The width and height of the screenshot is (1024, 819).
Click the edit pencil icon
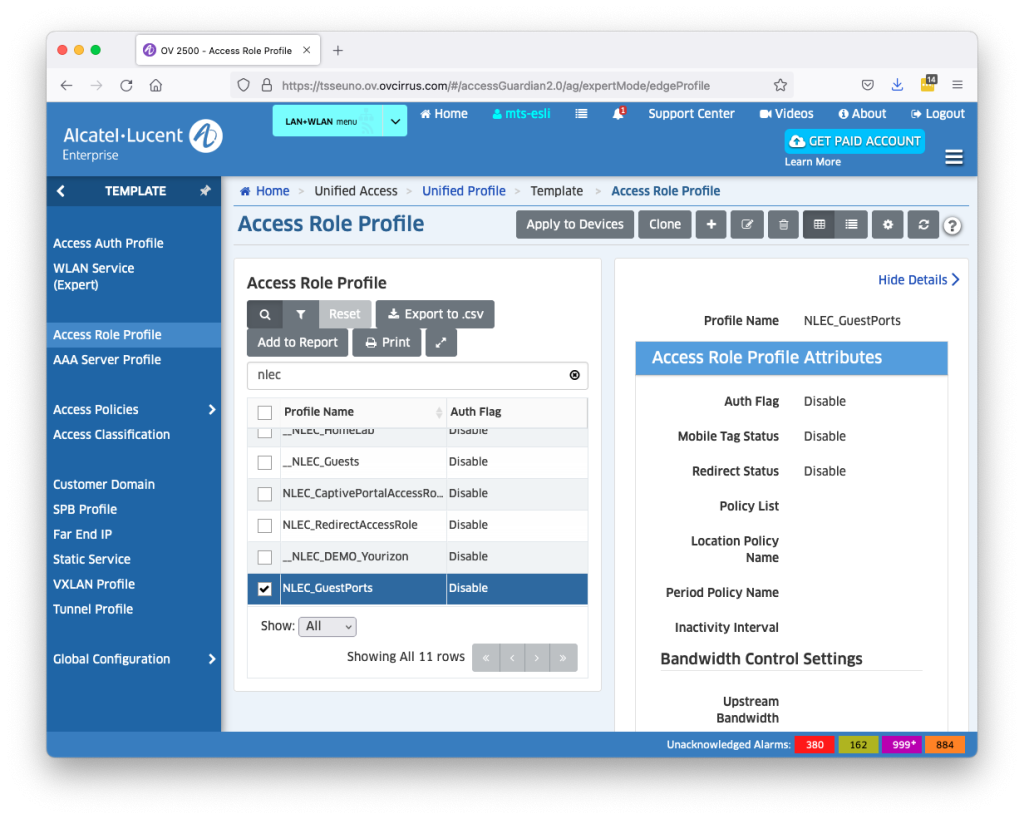point(747,225)
